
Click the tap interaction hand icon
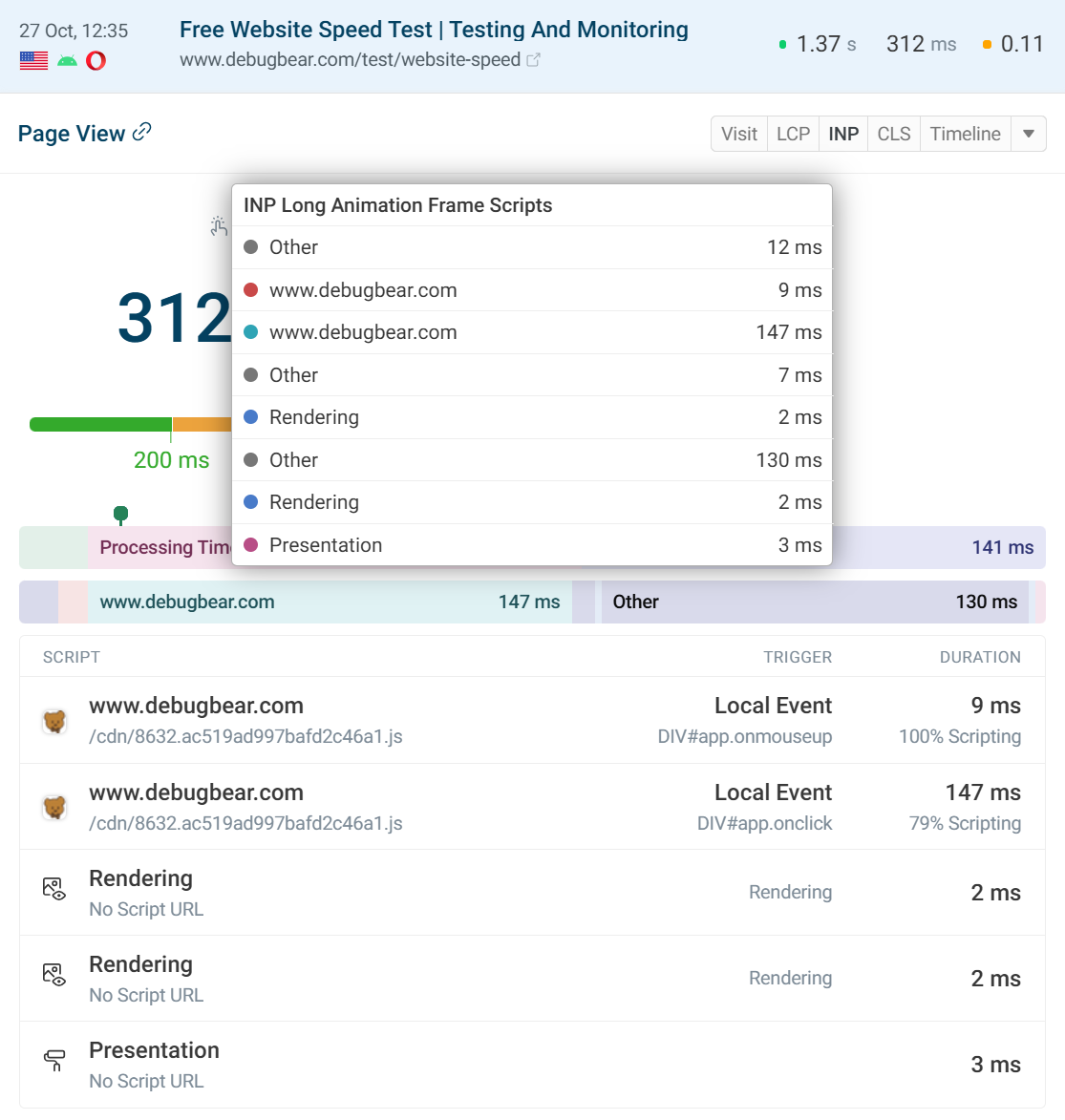point(219,226)
